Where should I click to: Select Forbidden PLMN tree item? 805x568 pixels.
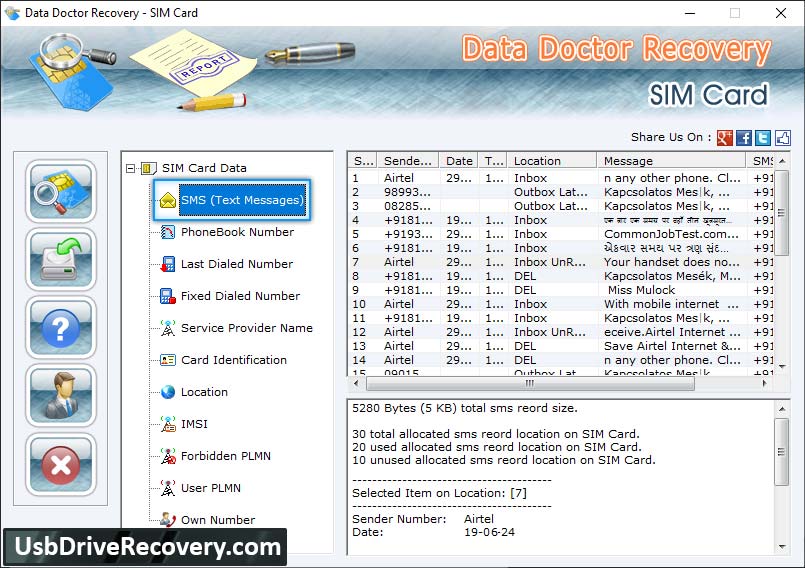click(225, 456)
